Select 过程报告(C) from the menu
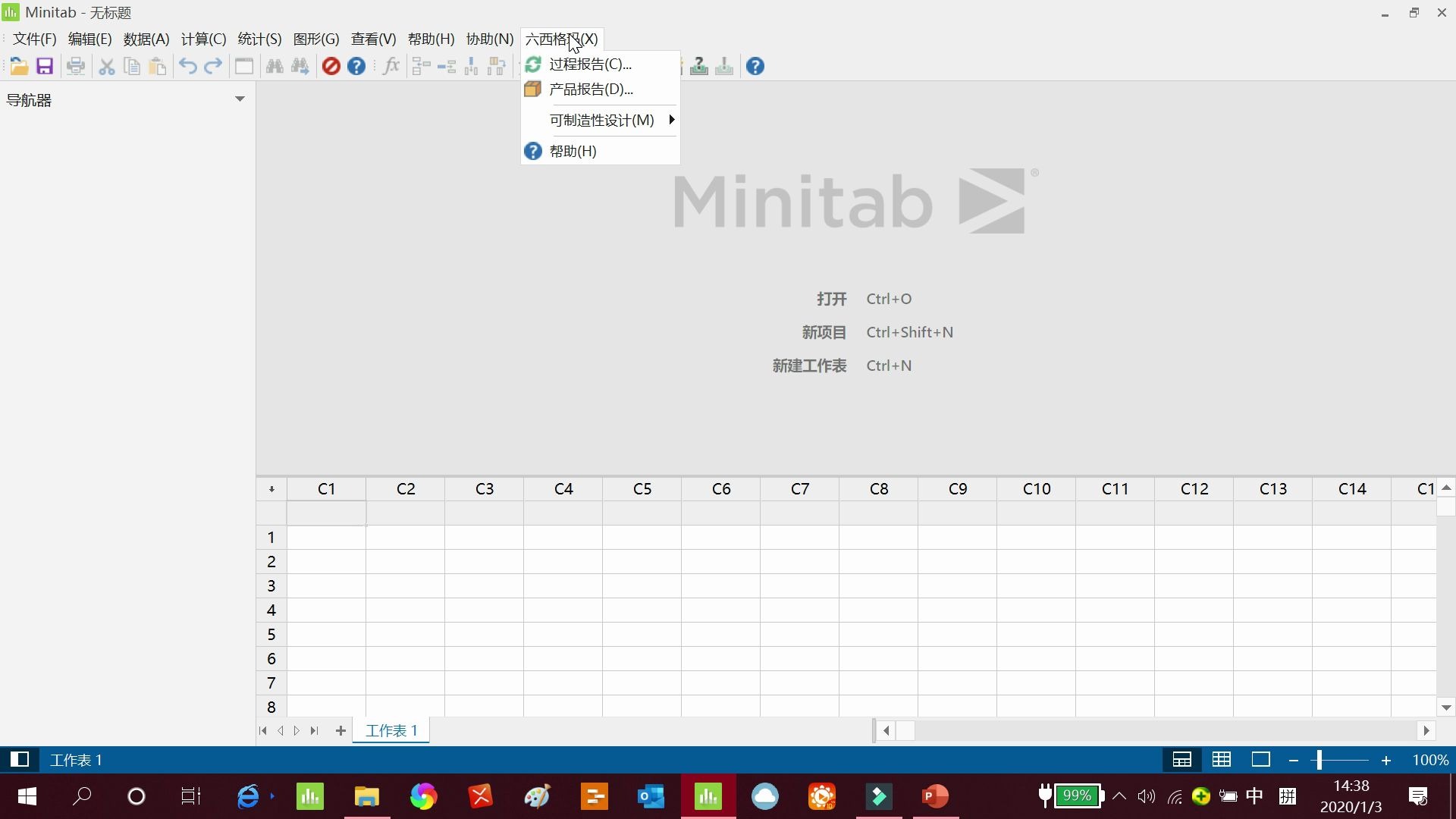Screen dimensions: 1456x819 [589, 64]
